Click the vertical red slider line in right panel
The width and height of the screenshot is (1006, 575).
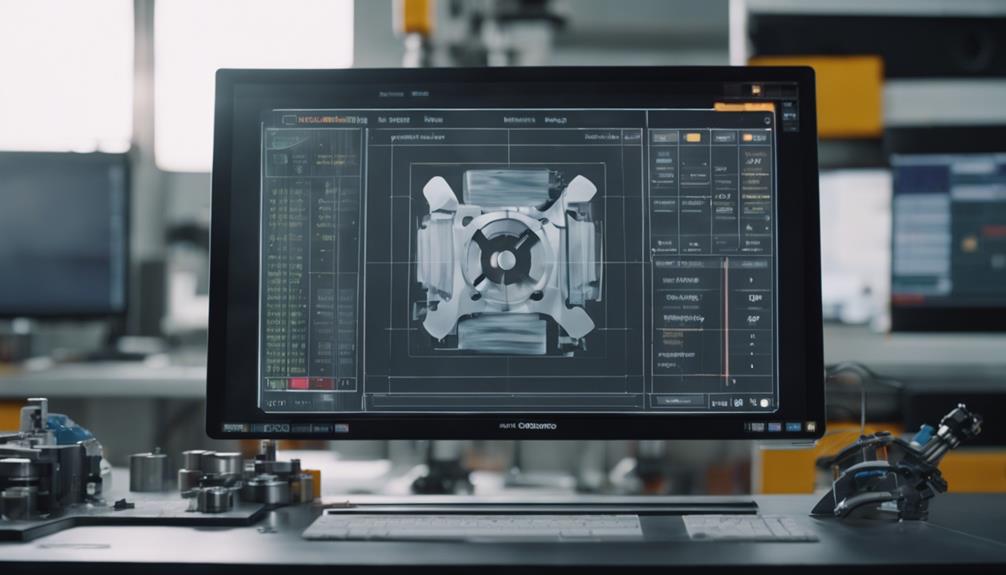point(726,322)
